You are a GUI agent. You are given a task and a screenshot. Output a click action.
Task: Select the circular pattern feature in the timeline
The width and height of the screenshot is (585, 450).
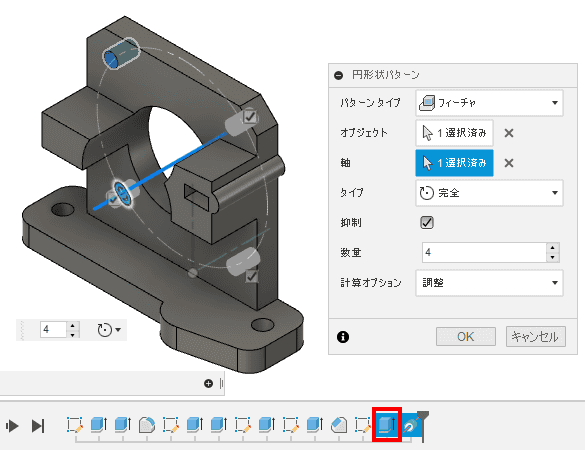click(x=410, y=425)
